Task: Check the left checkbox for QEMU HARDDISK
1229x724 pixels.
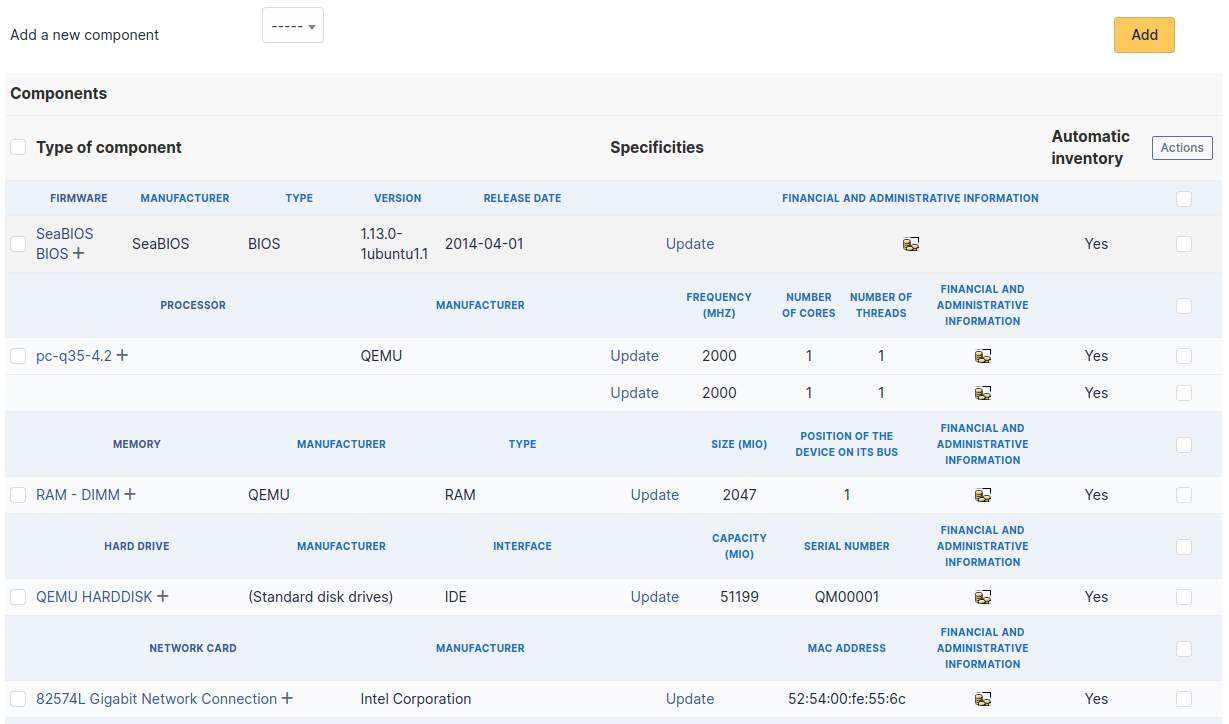Action: (18, 597)
